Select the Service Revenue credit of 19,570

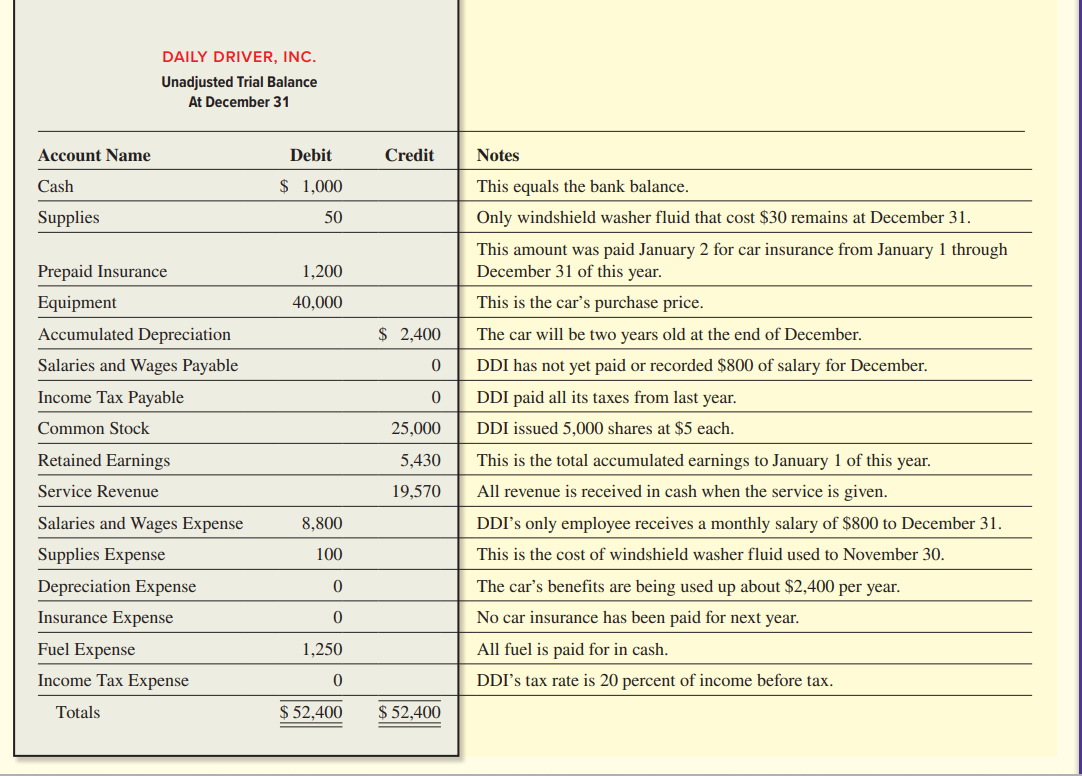415,491
